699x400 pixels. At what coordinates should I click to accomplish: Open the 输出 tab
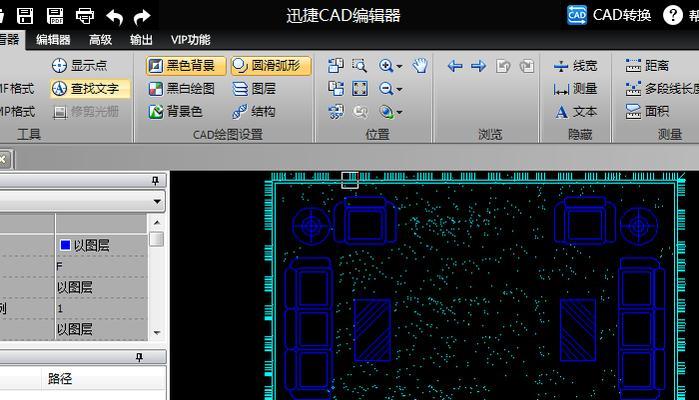[x=141, y=40]
